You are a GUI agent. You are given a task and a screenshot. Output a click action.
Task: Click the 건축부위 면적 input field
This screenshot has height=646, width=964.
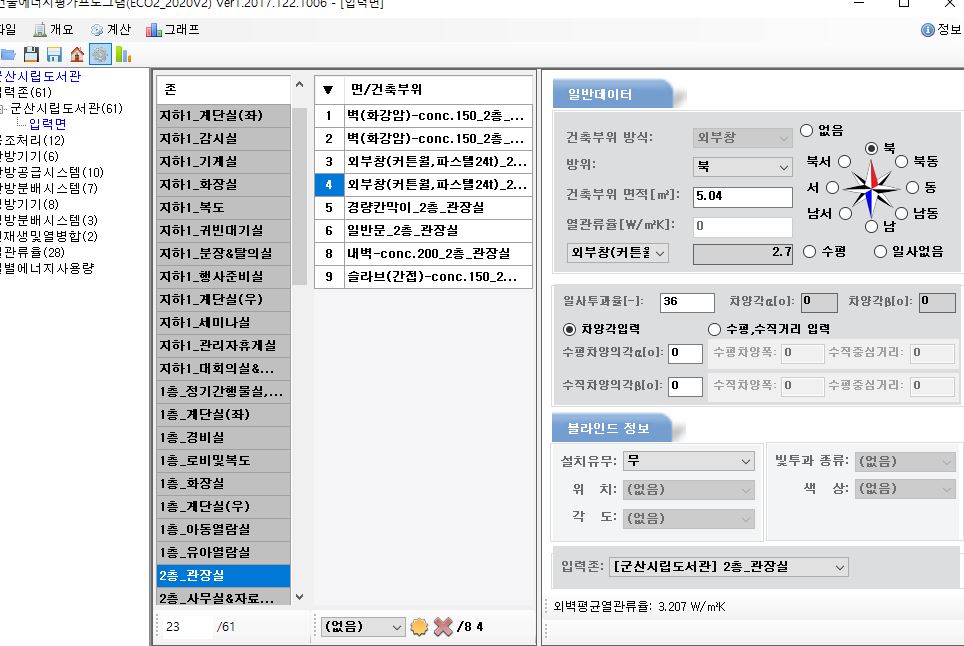click(x=743, y=196)
